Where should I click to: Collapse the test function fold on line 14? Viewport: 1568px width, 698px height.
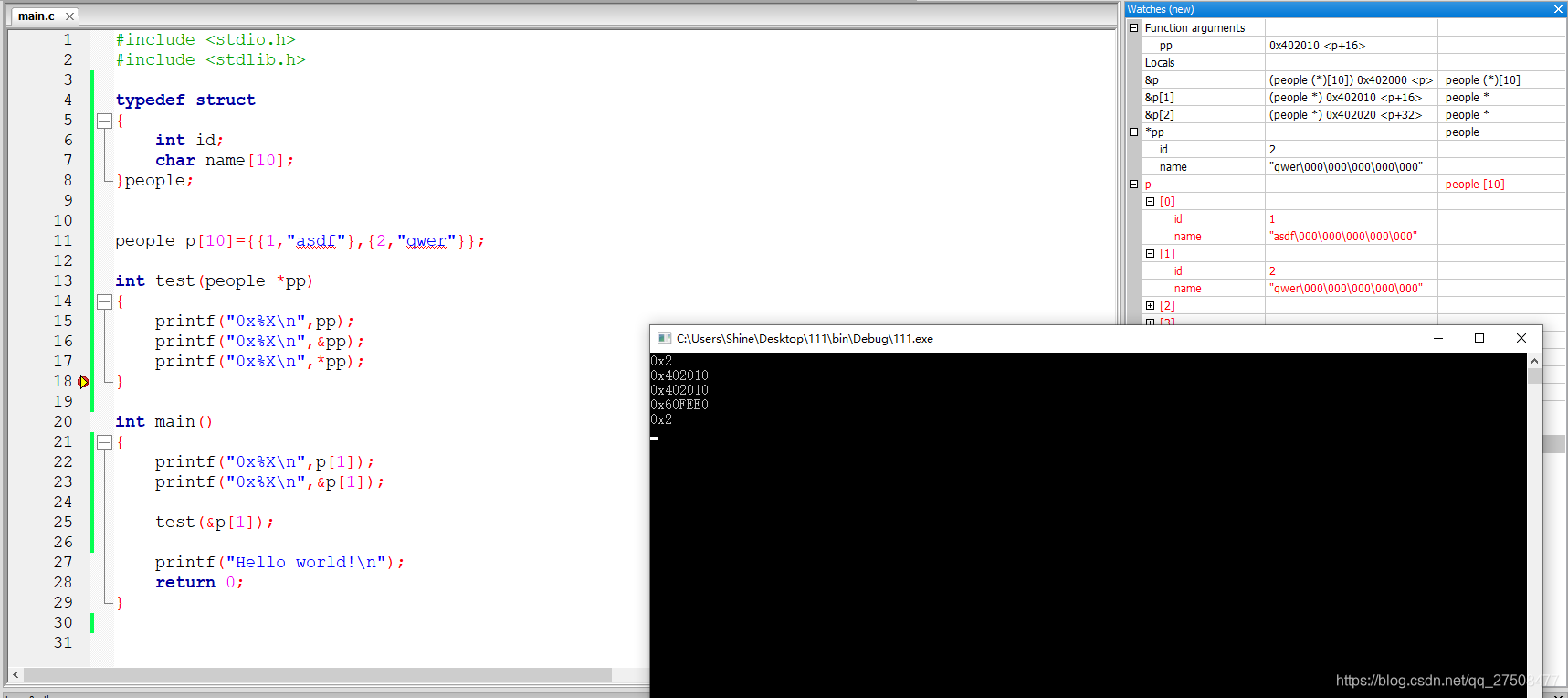[x=105, y=301]
